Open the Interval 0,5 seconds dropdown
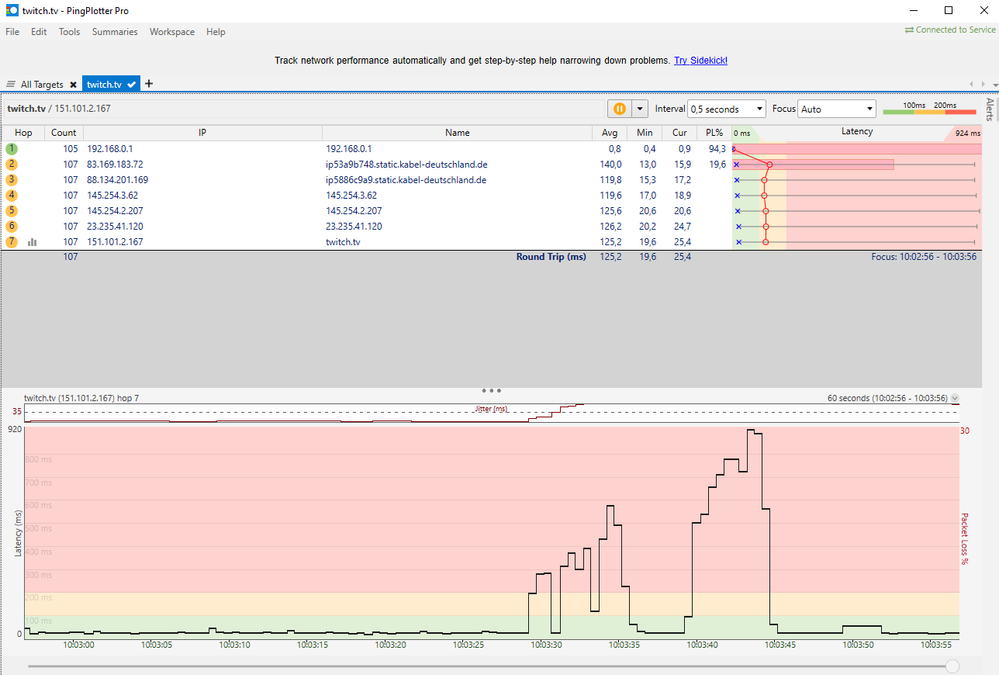 coord(726,109)
